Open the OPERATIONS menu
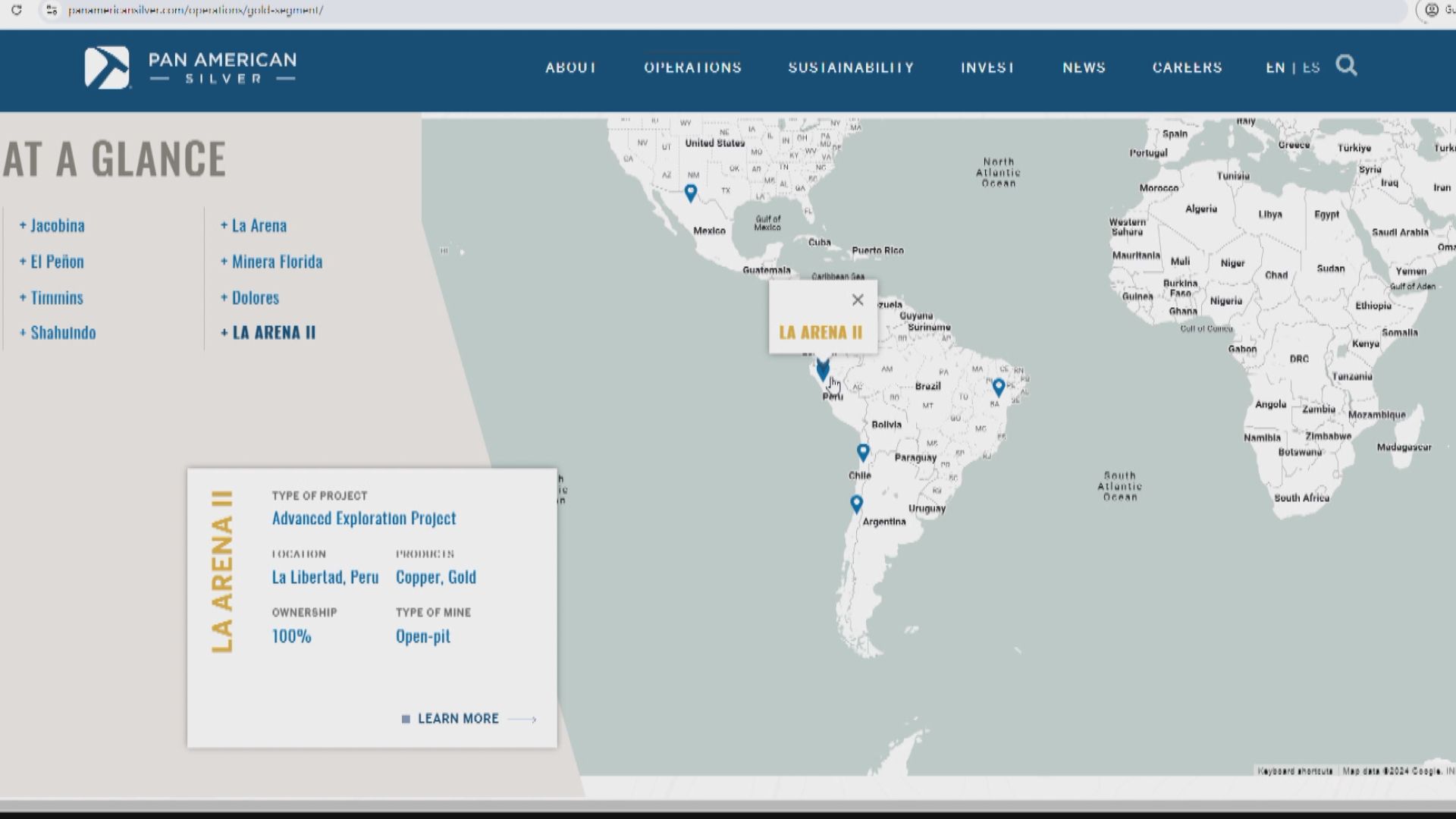 click(692, 67)
